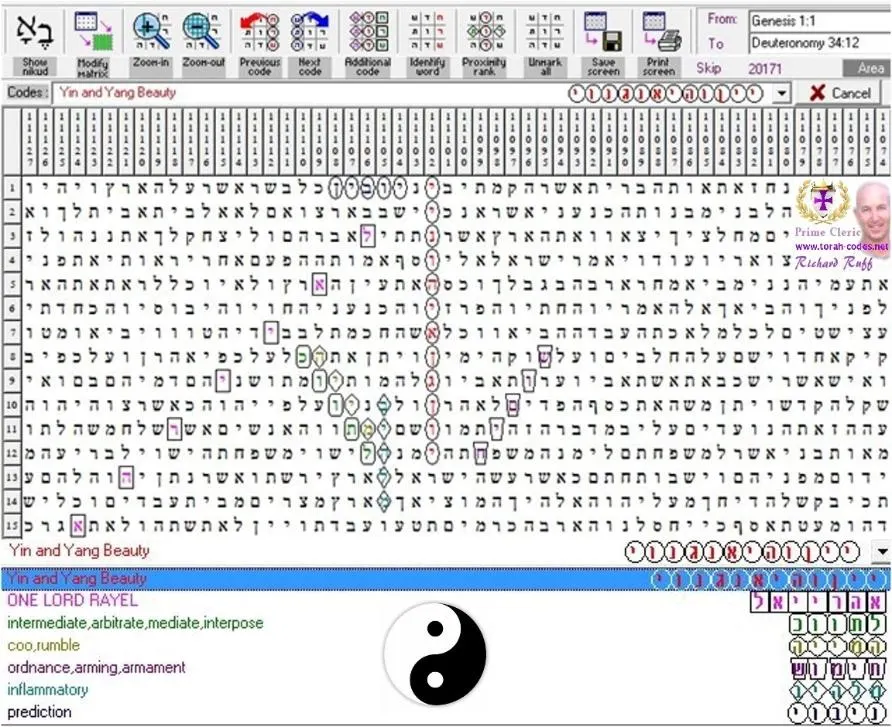Select the inflammatory code row

[x=445, y=689]
